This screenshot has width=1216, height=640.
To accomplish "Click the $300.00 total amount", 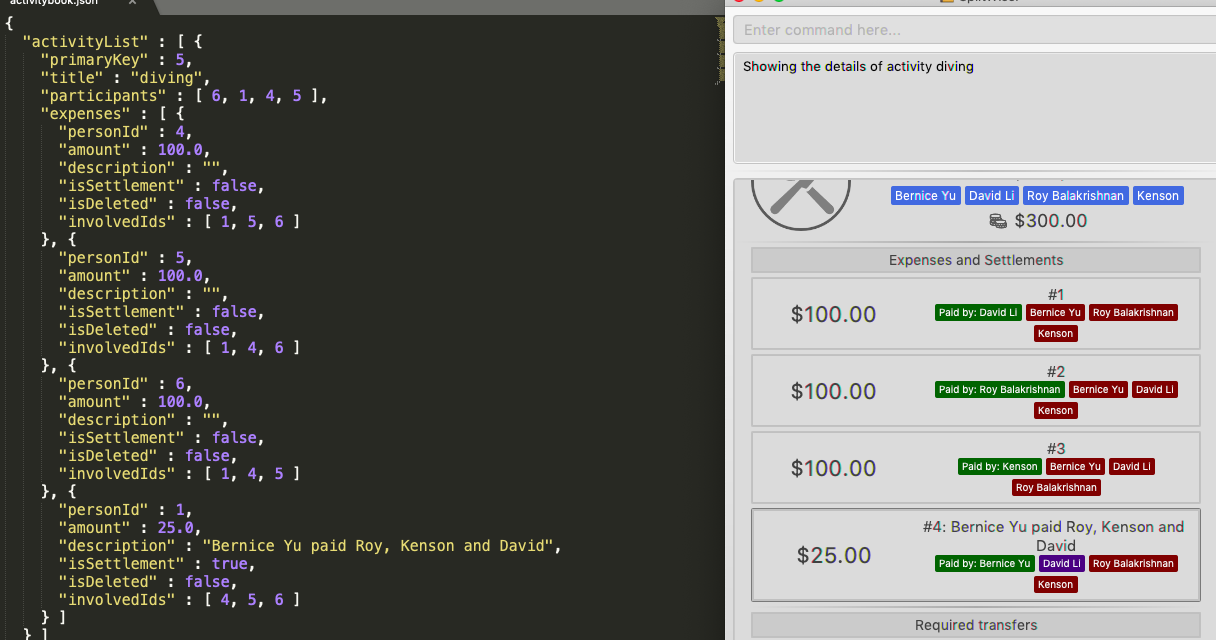I will pos(1050,221).
